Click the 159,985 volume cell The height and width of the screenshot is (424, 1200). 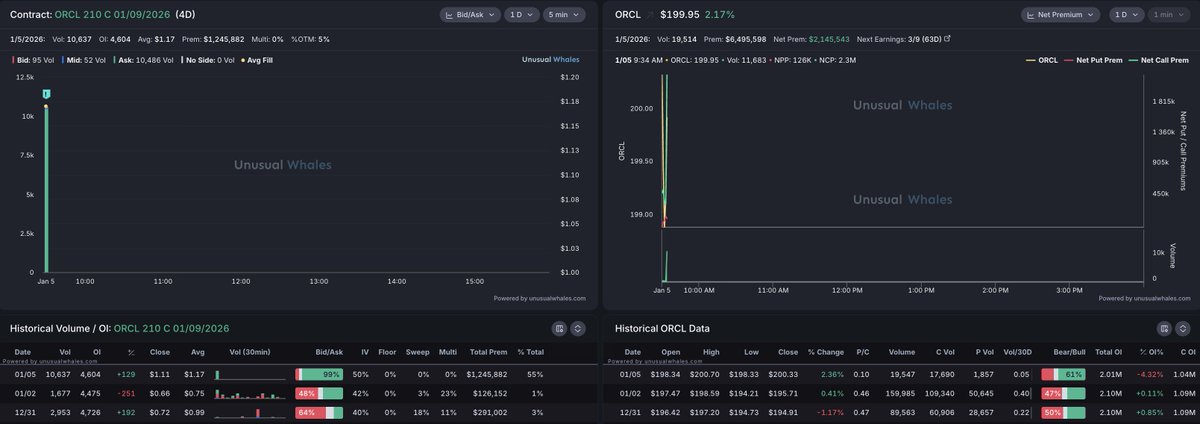902,392
